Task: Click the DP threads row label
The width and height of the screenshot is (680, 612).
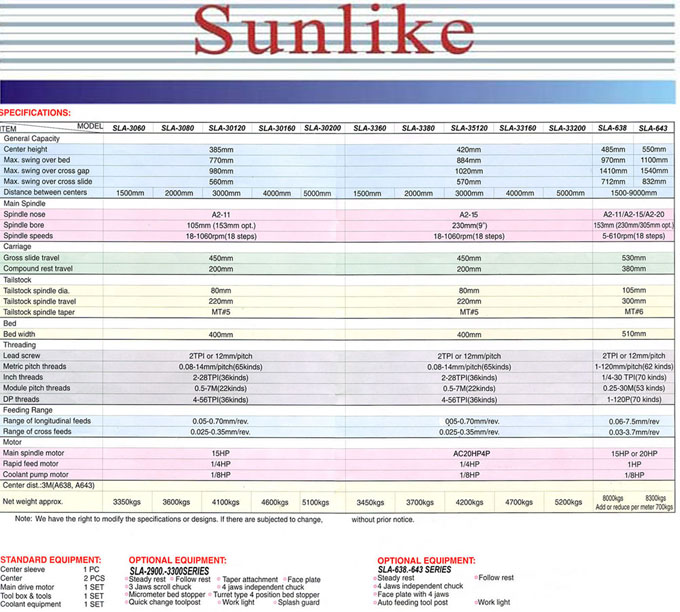Action: [21, 399]
